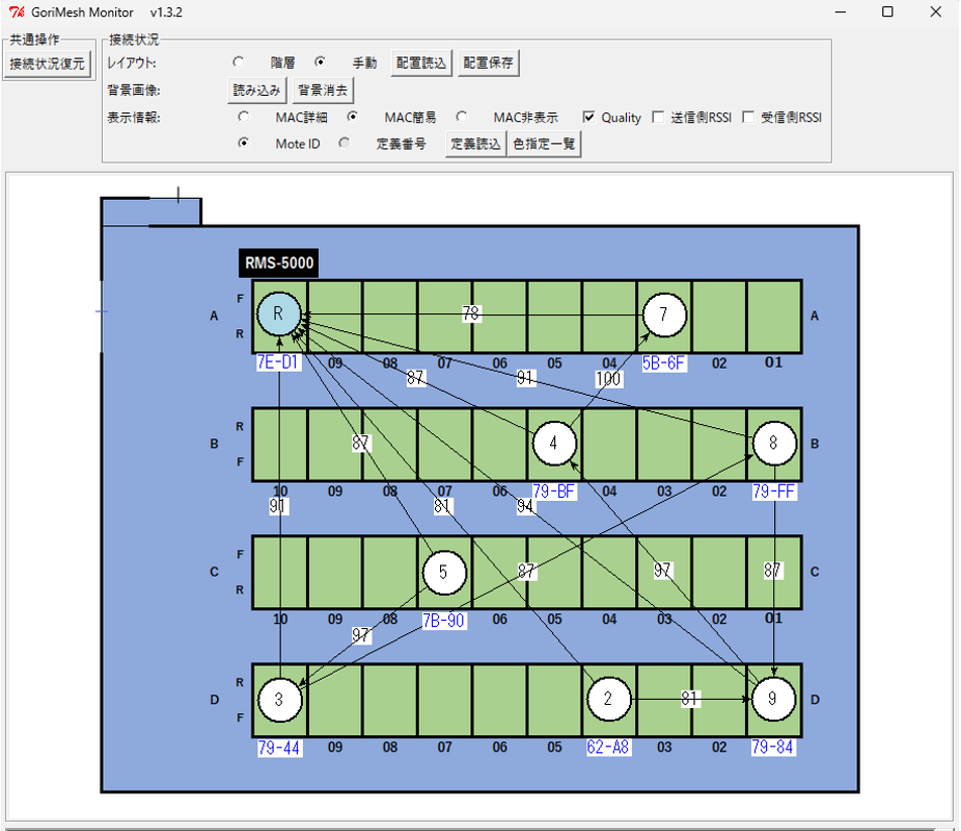
Task: Click the MAC label 5B-6F
Action: (664, 363)
